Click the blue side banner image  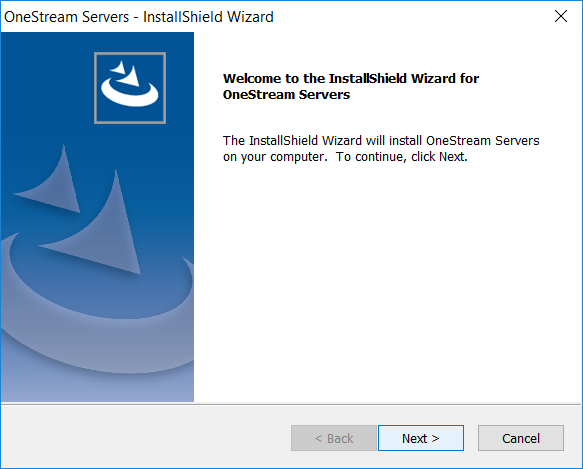point(97,217)
